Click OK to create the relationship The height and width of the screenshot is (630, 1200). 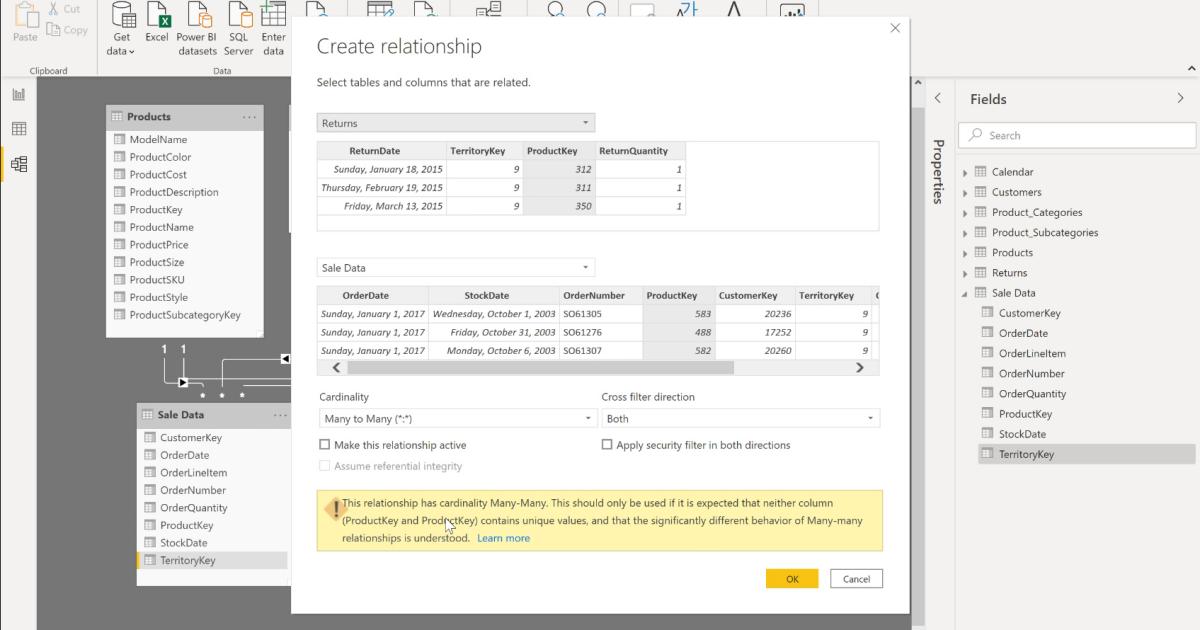[x=791, y=578]
